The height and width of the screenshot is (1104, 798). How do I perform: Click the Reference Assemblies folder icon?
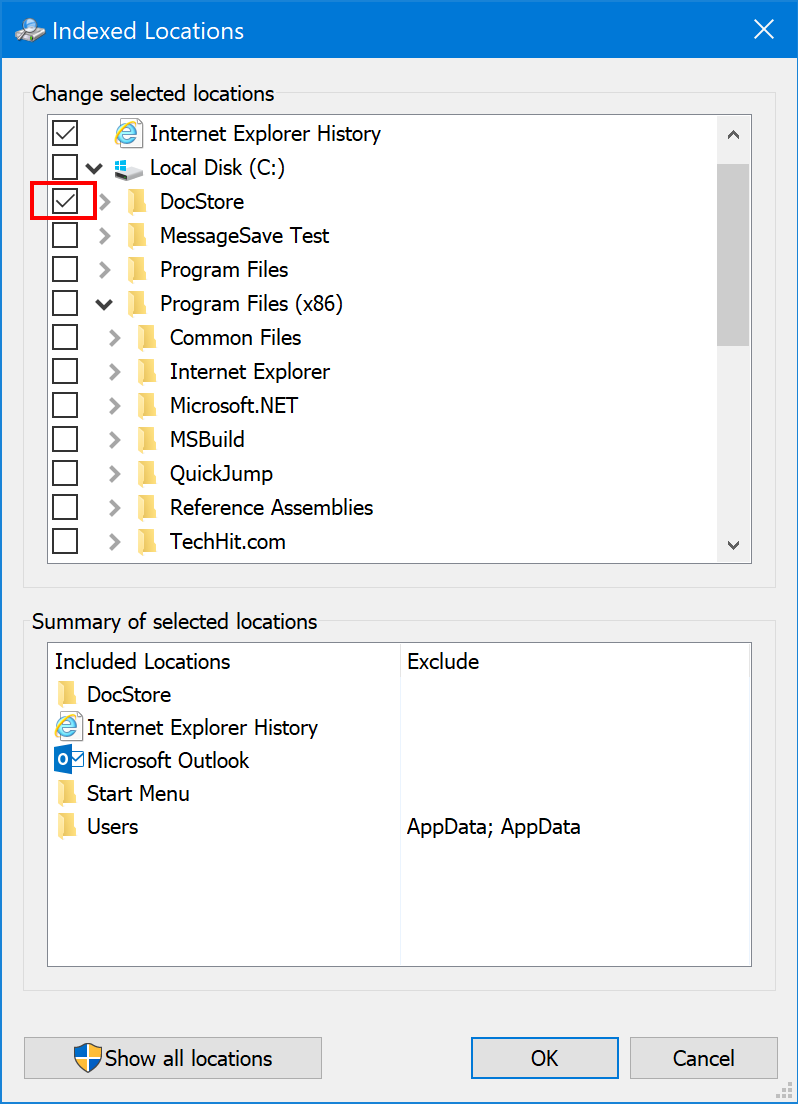(146, 508)
